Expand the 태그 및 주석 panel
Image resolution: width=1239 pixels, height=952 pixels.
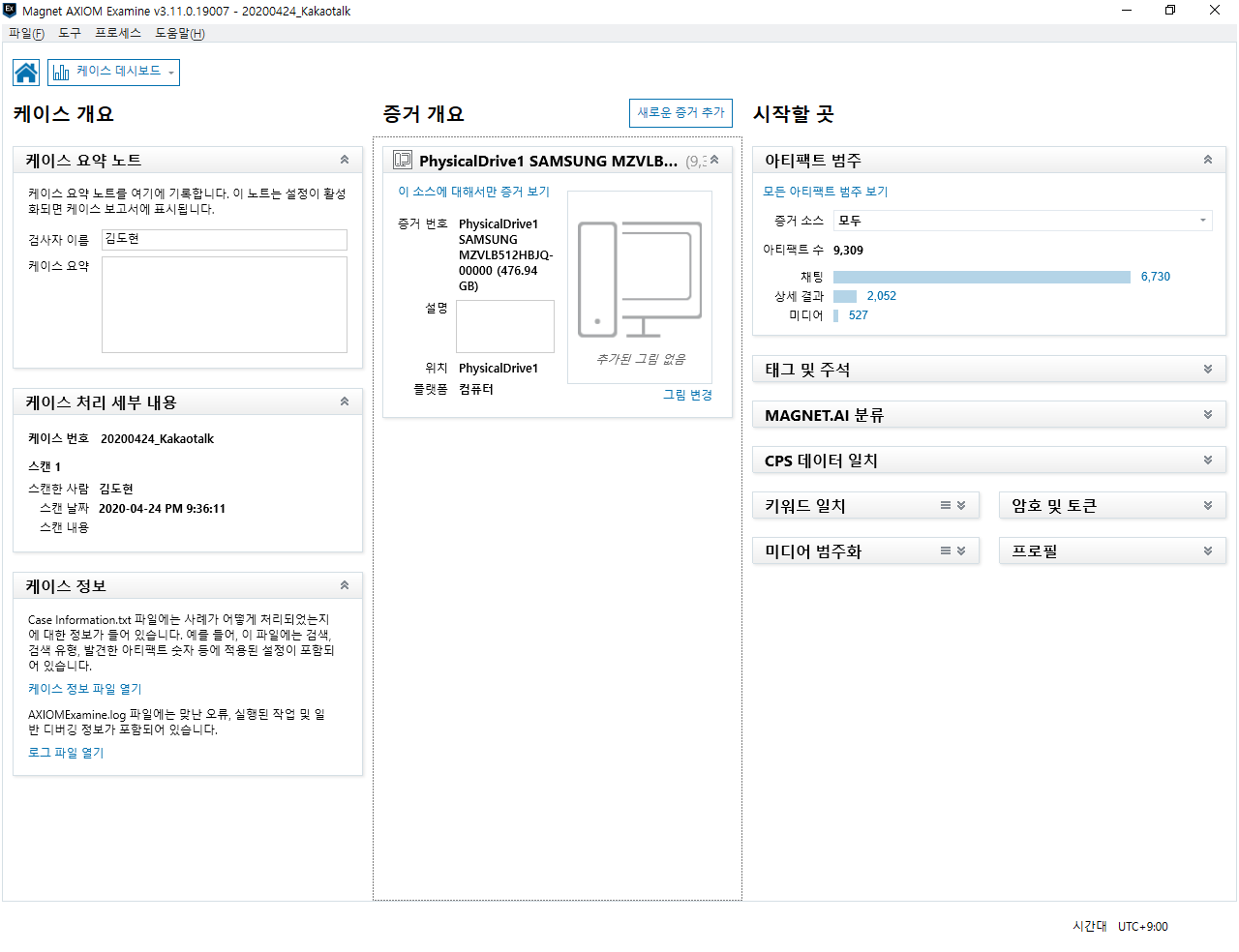tap(1208, 370)
